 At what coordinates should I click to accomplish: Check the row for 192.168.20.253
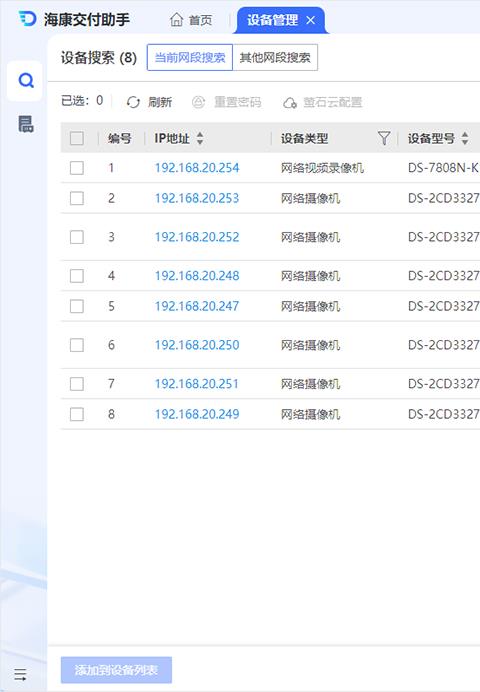77,198
